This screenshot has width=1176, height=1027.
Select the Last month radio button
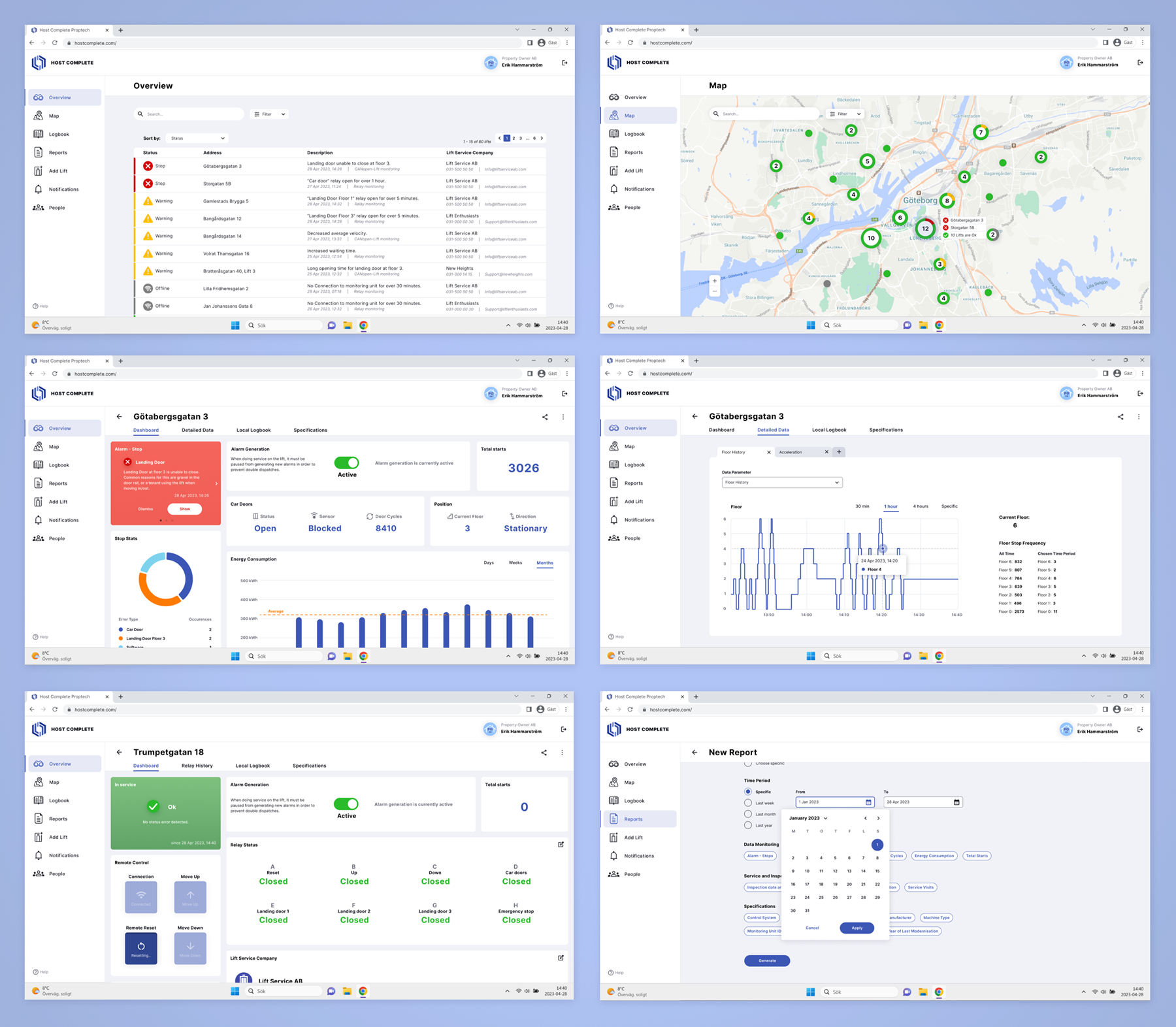click(748, 814)
